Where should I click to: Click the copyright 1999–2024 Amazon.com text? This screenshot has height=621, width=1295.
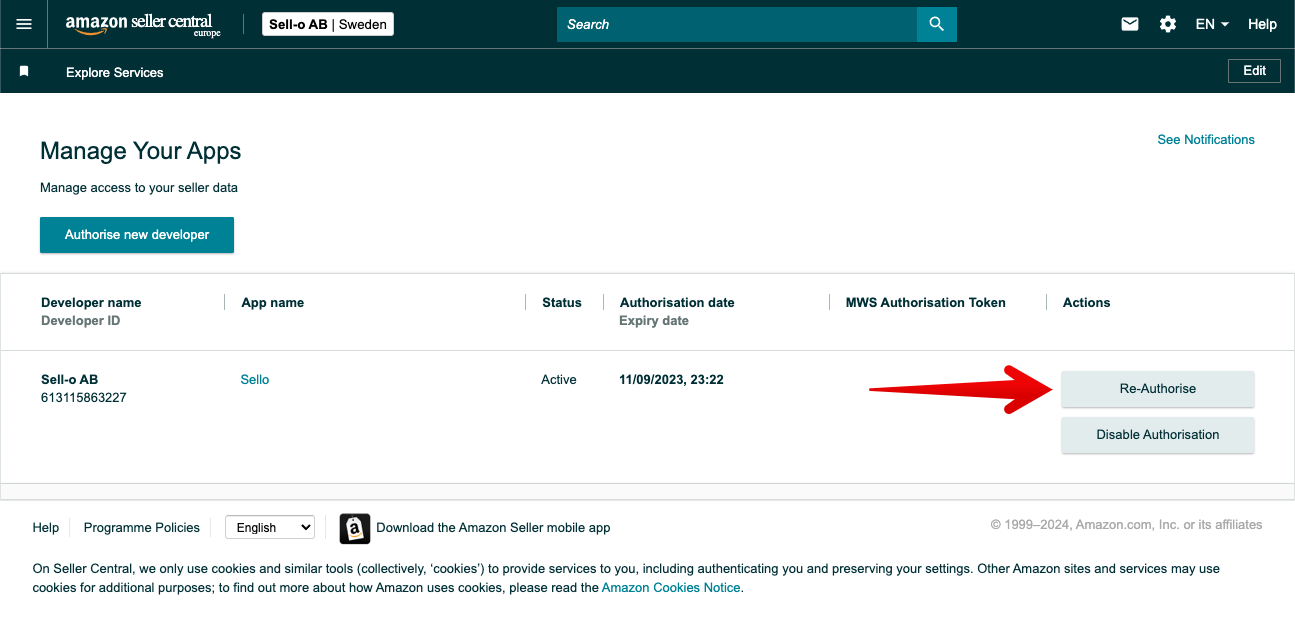[1126, 524]
